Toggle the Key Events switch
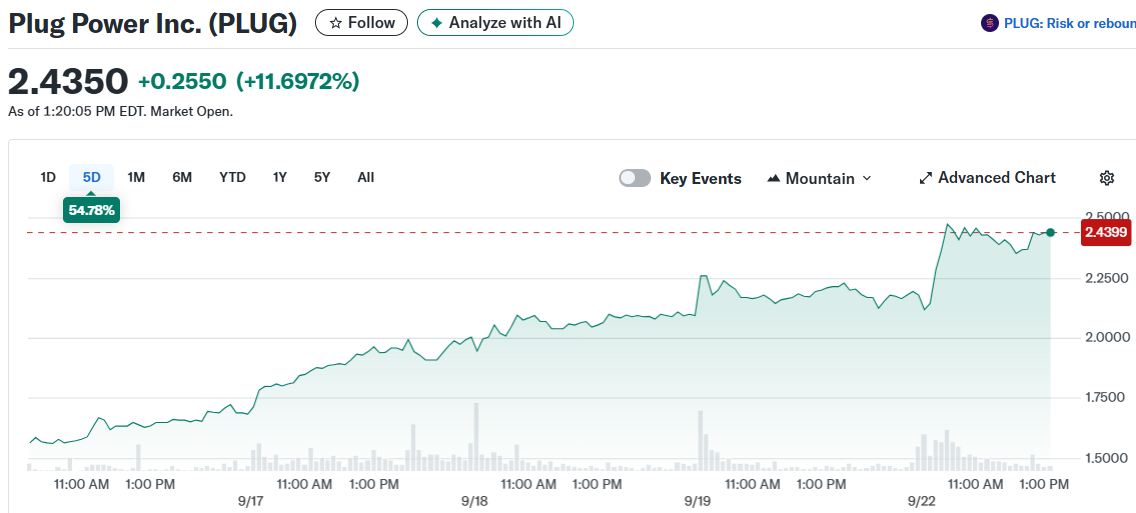This screenshot has height=513, width=1136. click(x=635, y=178)
